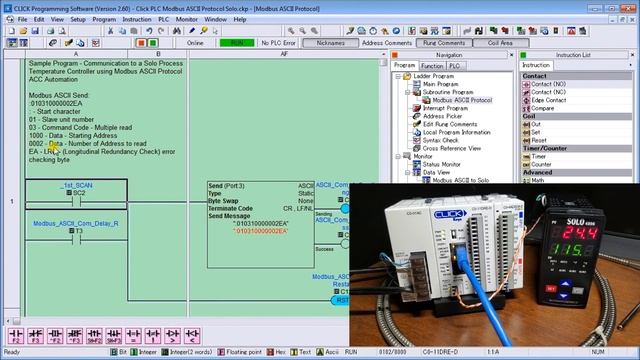Insert normally open contact F2
The height and width of the screenshot is (360, 640).
click(x=16, y=336)
